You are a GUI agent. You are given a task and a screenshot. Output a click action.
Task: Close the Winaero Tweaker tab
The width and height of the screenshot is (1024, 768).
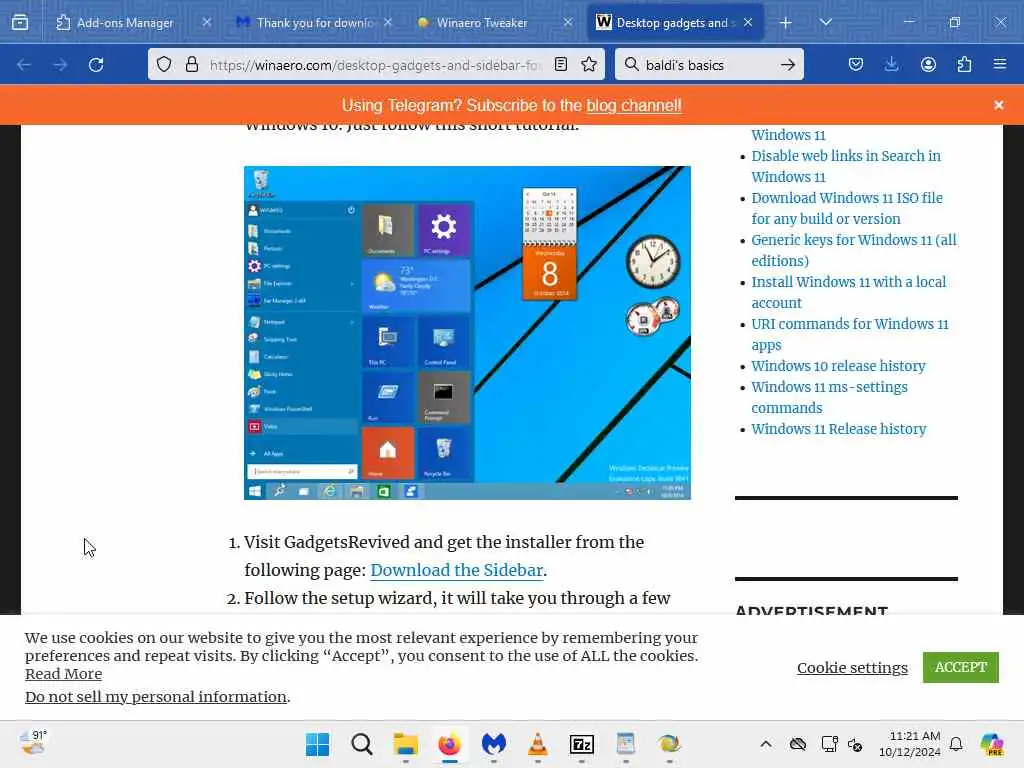pyautogui.click(x=568, y=22)
